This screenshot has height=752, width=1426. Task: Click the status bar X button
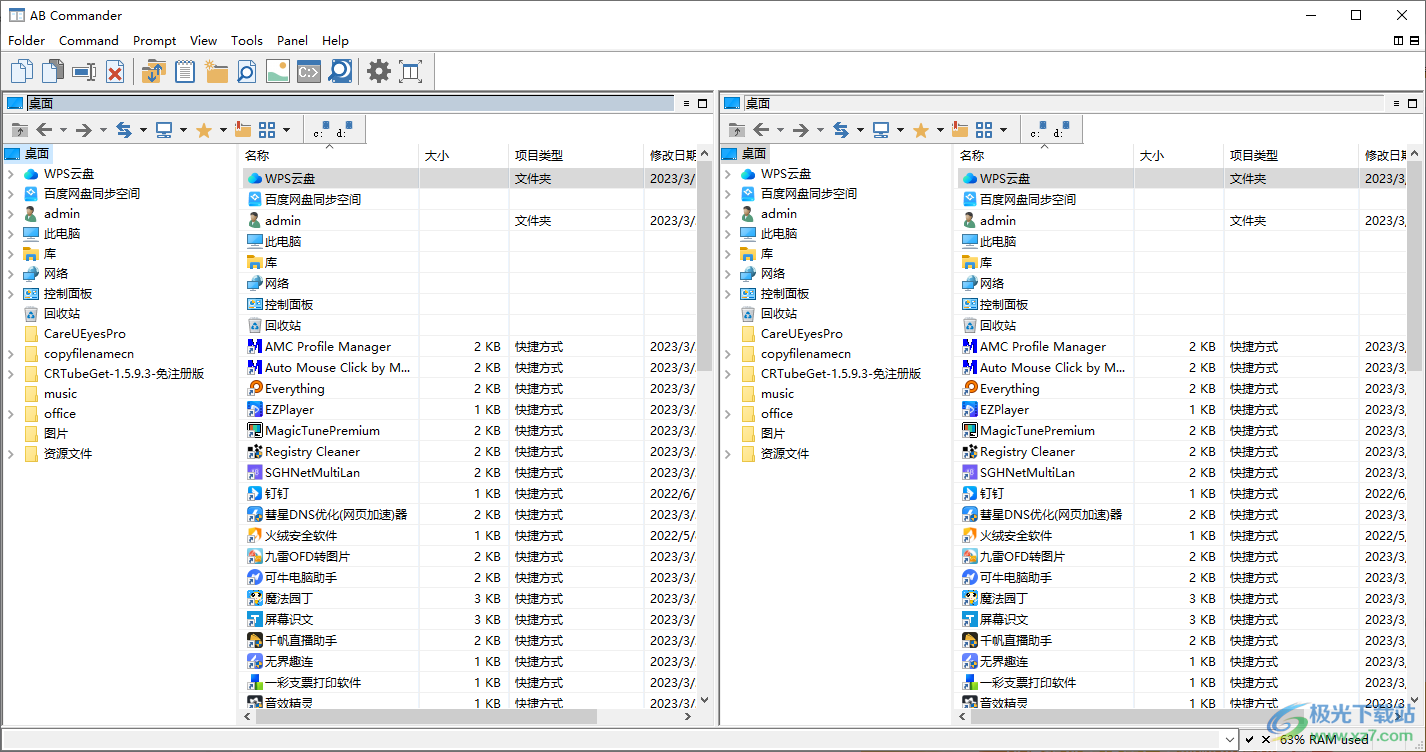pos(1266,739)
